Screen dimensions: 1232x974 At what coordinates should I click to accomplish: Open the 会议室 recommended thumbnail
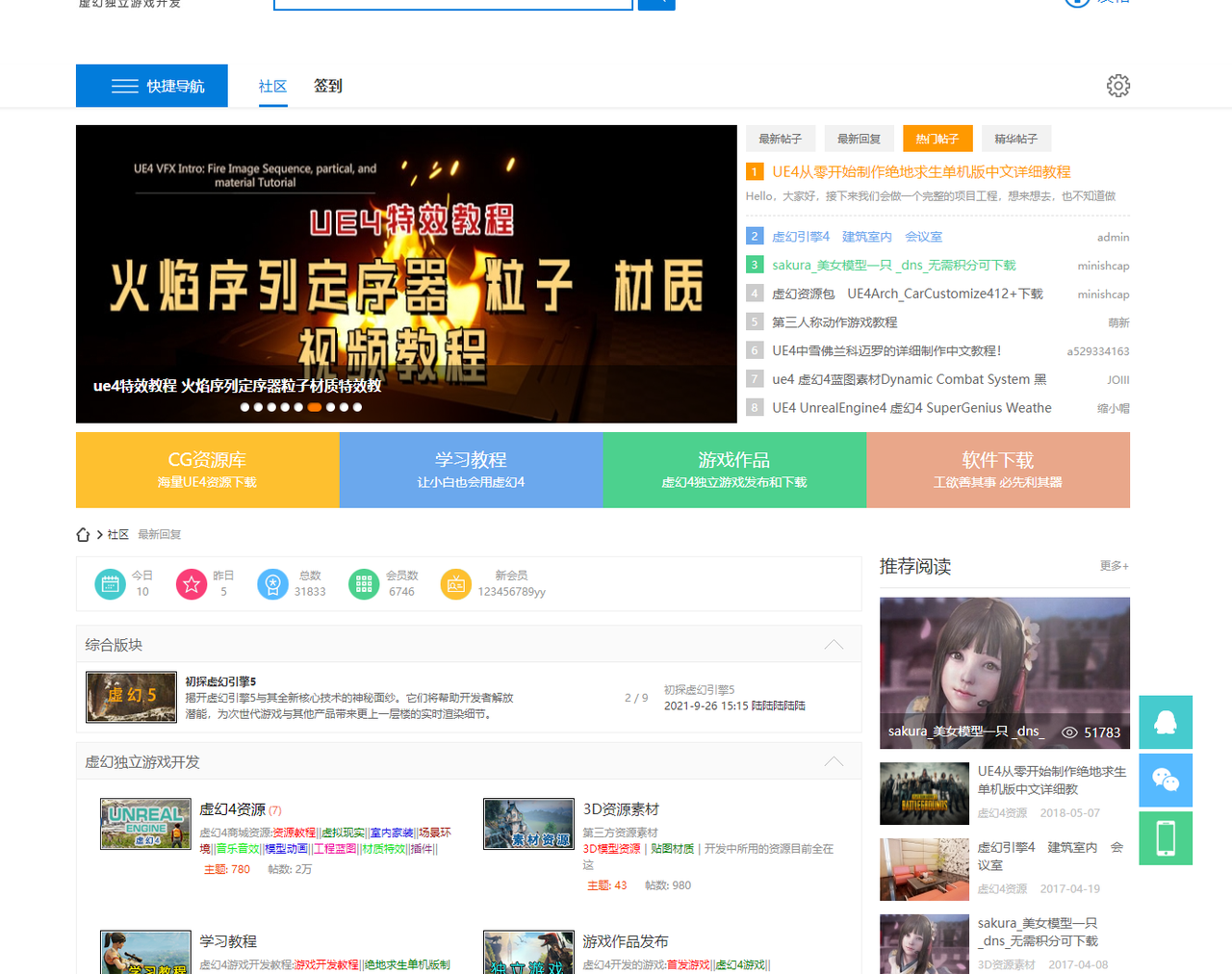click(924, 869)
